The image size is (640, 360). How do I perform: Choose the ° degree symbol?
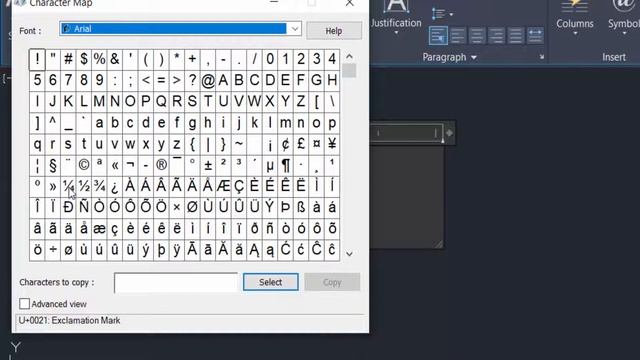(192, 165)
